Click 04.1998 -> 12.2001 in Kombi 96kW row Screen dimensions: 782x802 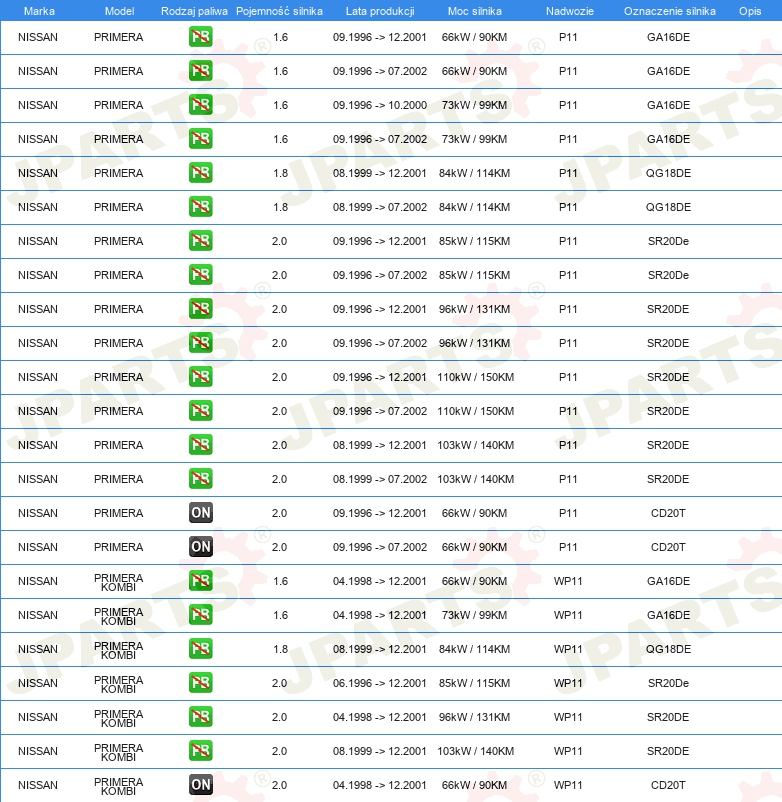(379, 717)
